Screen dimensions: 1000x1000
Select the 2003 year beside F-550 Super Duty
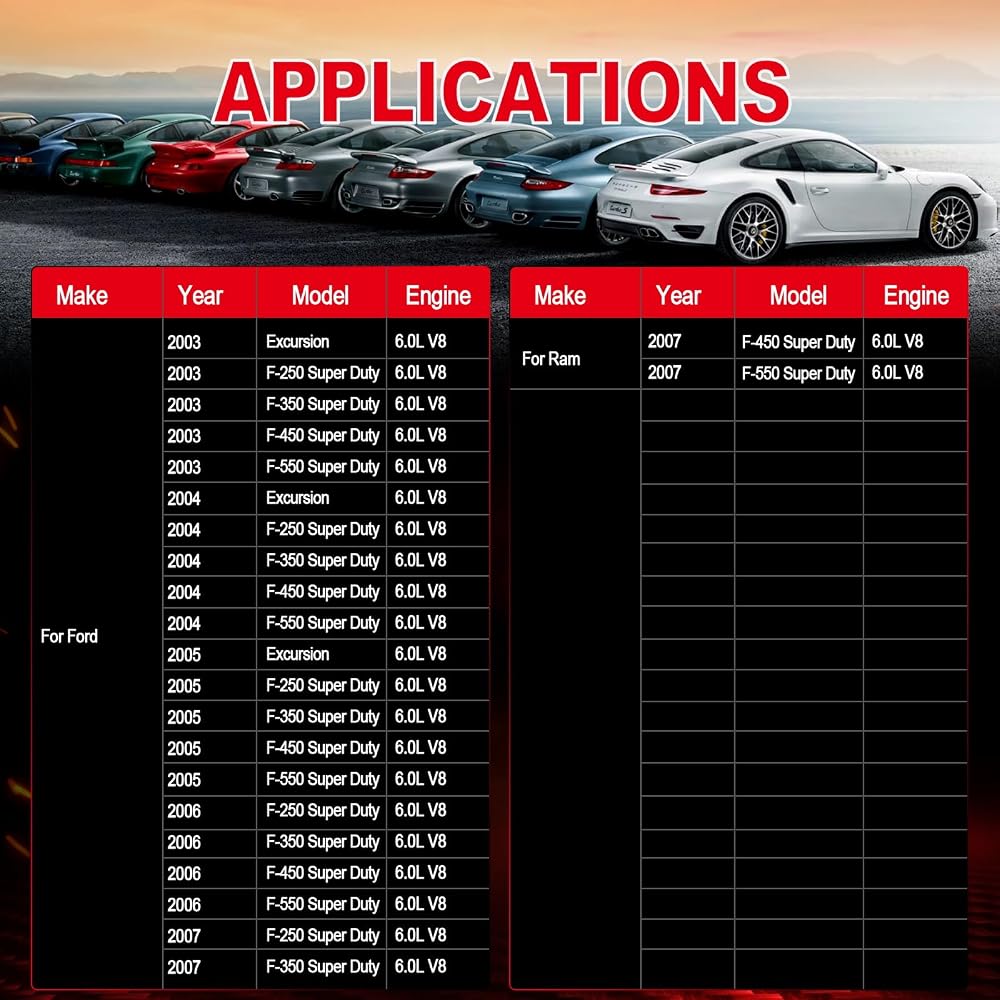coord(184,467)
